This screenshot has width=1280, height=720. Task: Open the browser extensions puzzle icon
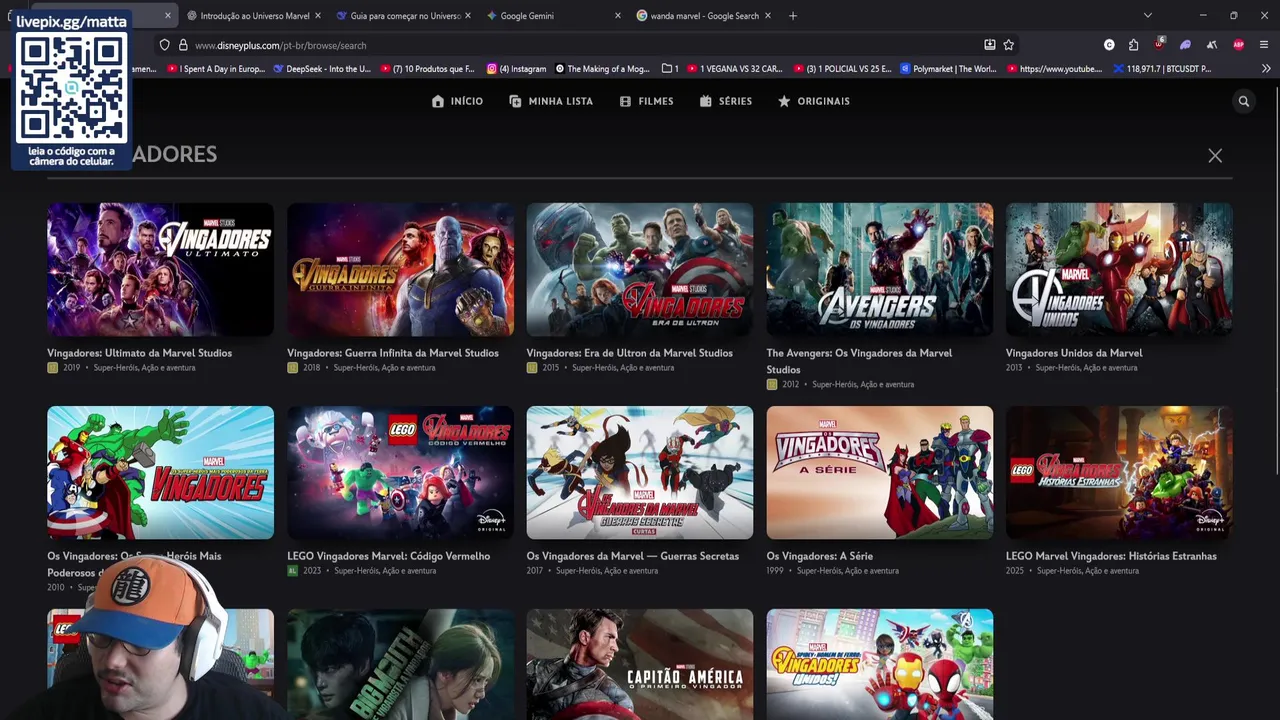1133,45
